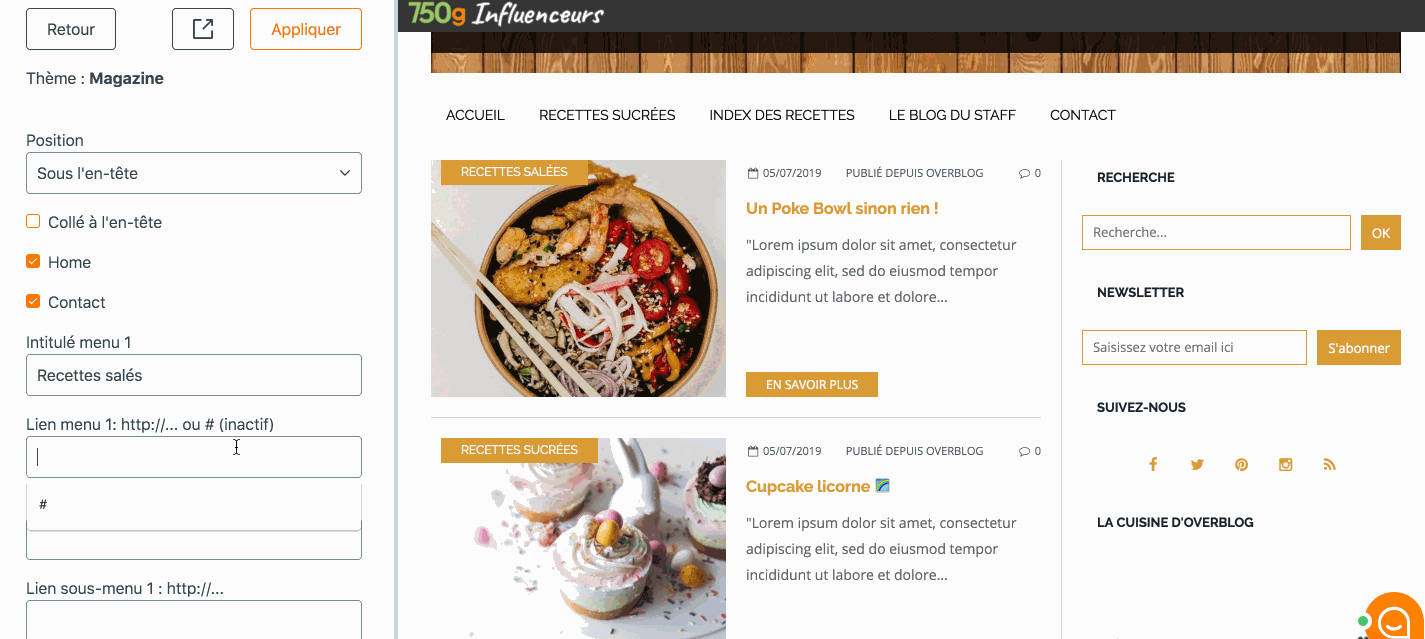Click the comment bubble icon on Poke Bowl post
This screenshot has height=639, width=1425.
(x=1024, y=173)
